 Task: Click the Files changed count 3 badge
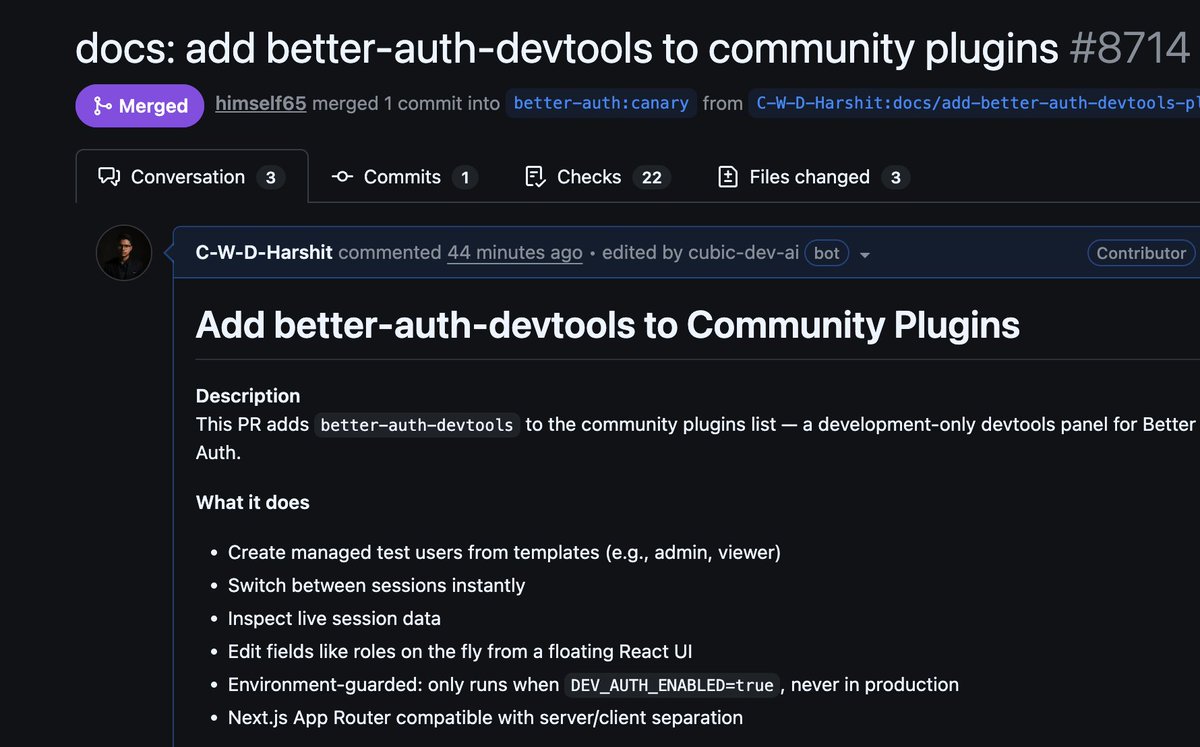[895, 178]
